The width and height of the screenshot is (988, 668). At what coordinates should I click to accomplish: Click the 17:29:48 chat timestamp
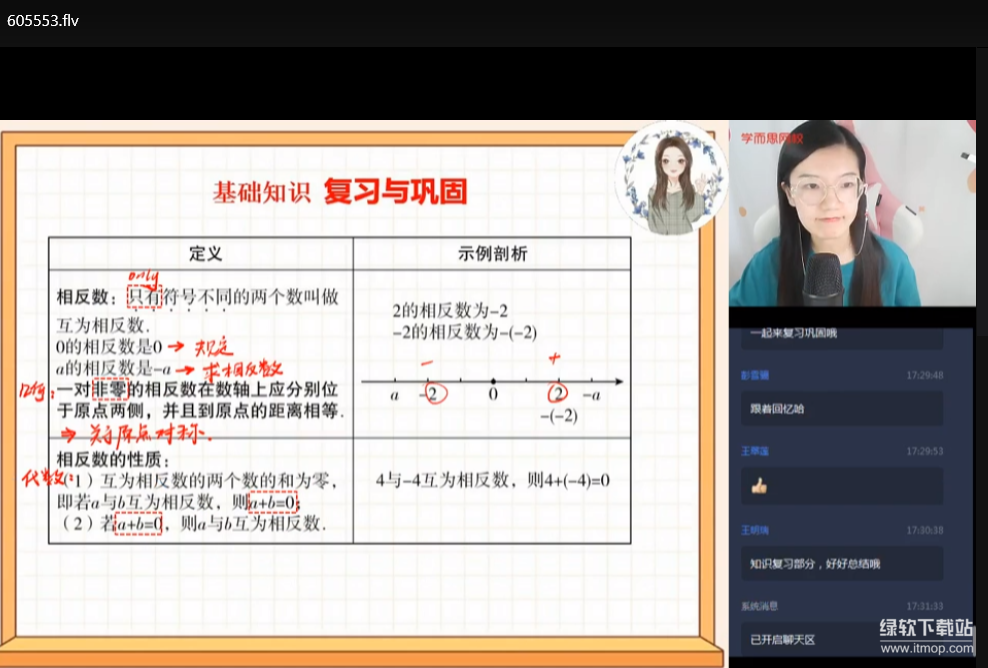point(924,375)
